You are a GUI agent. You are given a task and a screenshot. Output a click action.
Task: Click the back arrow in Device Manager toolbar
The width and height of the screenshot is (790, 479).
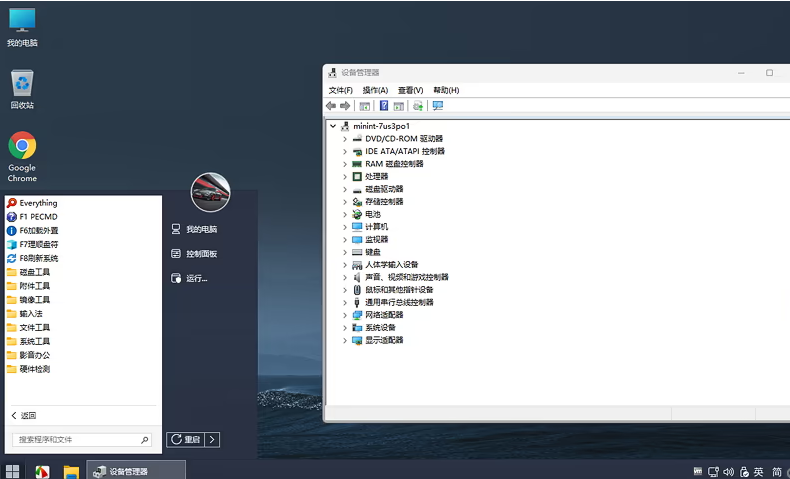tap(331, 106)
